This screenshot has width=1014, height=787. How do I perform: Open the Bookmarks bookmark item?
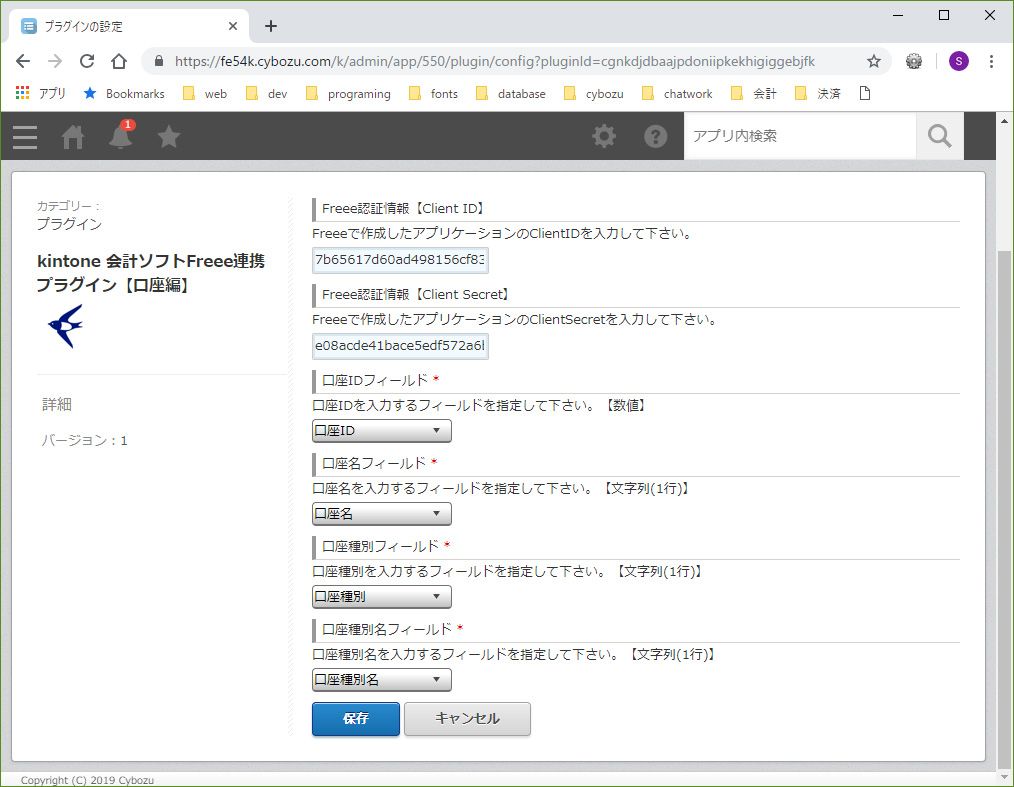pos(124,94)
